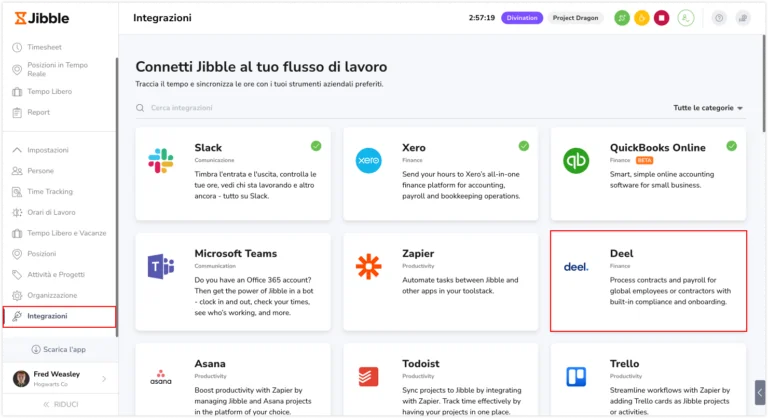Click the side panel arrow tab
Screen dimensions: 768x418
(x=760, y=393)
